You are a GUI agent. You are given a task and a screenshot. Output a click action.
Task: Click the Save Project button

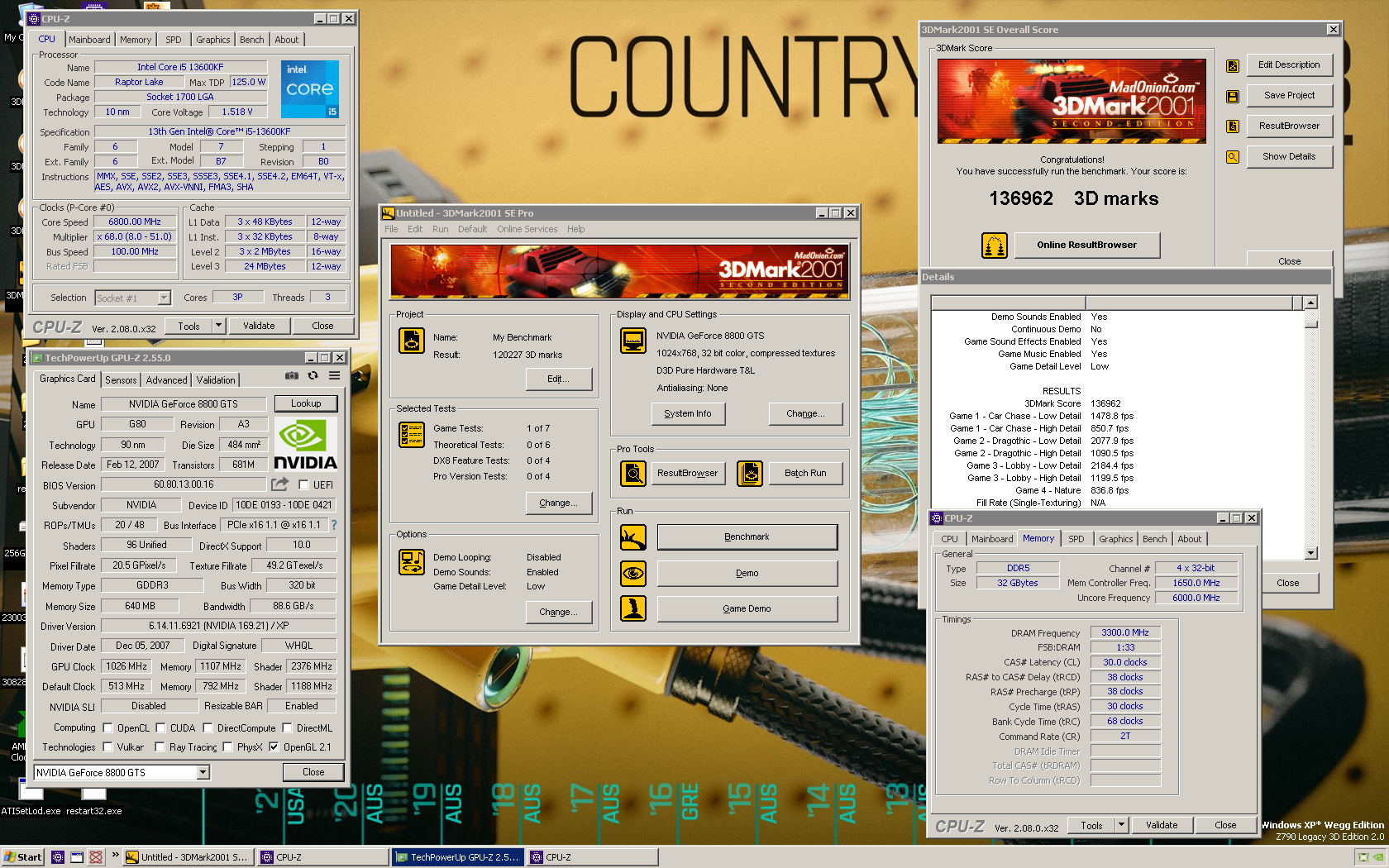[x=1289, y=96]
